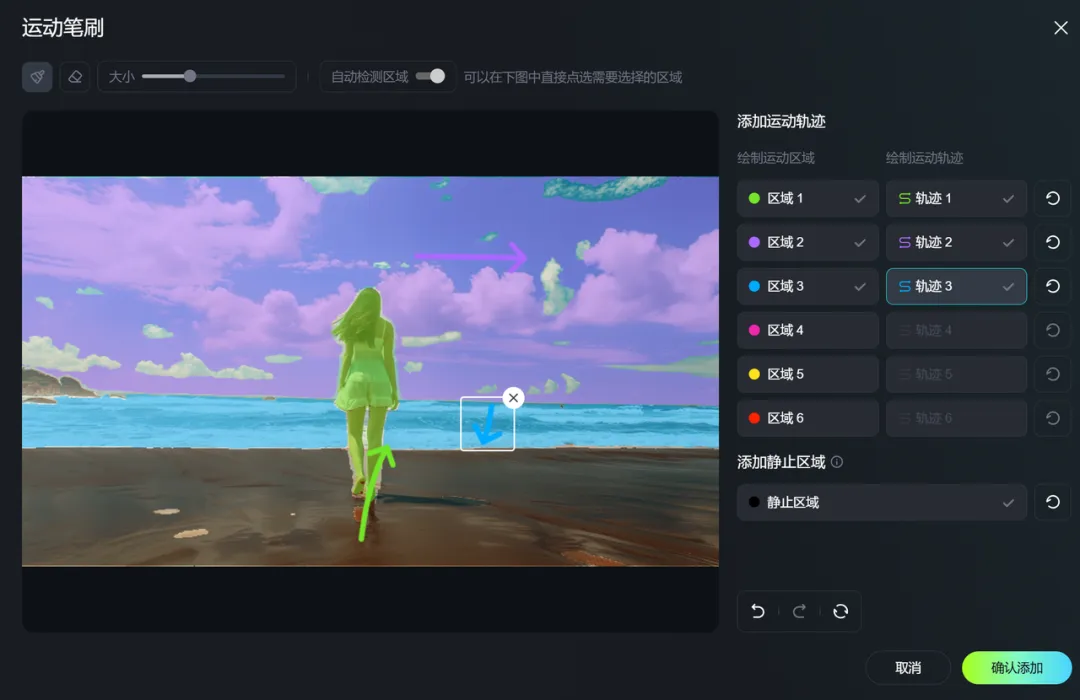The width and height of the screenshot is (1080, 700).
Task: Click the checkmark on 区域 3
Action: (860, 287)
